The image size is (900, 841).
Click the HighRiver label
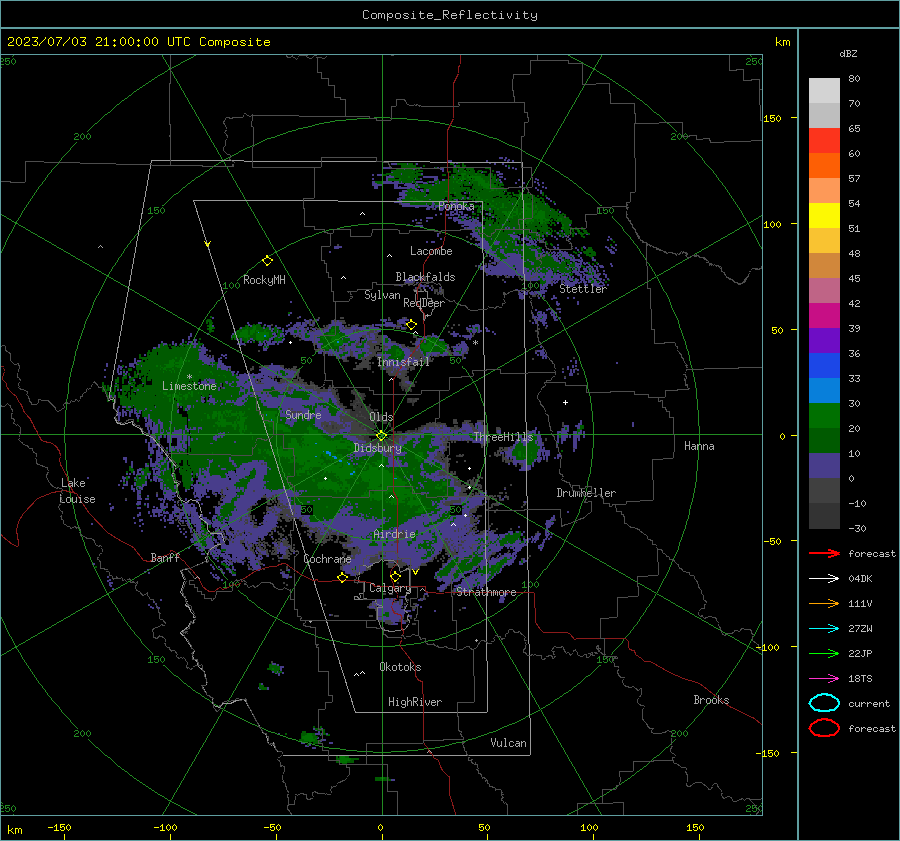[415, 702]
